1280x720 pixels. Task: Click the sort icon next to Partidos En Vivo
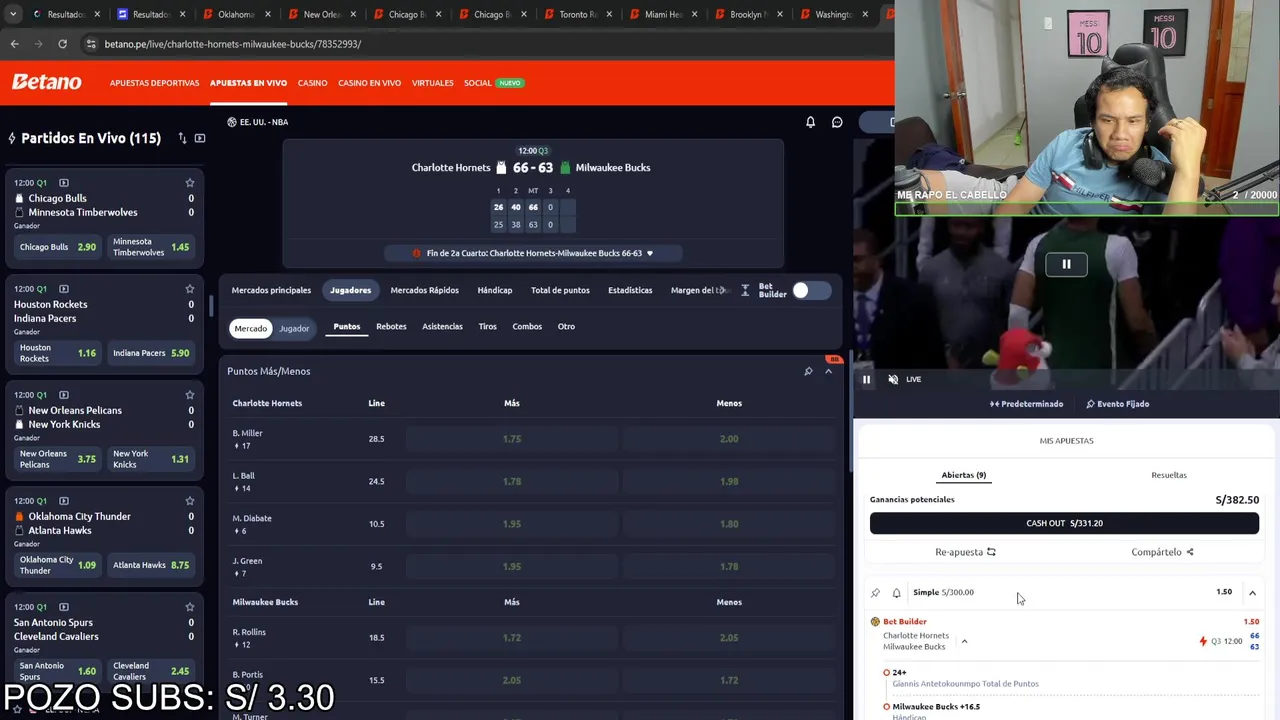[182, 138]
